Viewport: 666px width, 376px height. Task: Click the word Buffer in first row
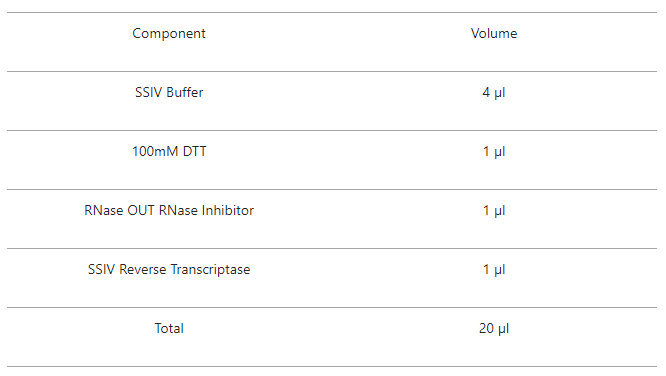point(184,92)
